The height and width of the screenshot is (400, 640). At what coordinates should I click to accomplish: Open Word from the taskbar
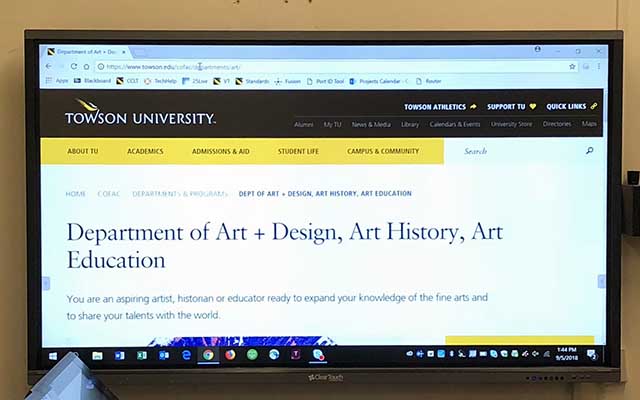click(120, 356)
